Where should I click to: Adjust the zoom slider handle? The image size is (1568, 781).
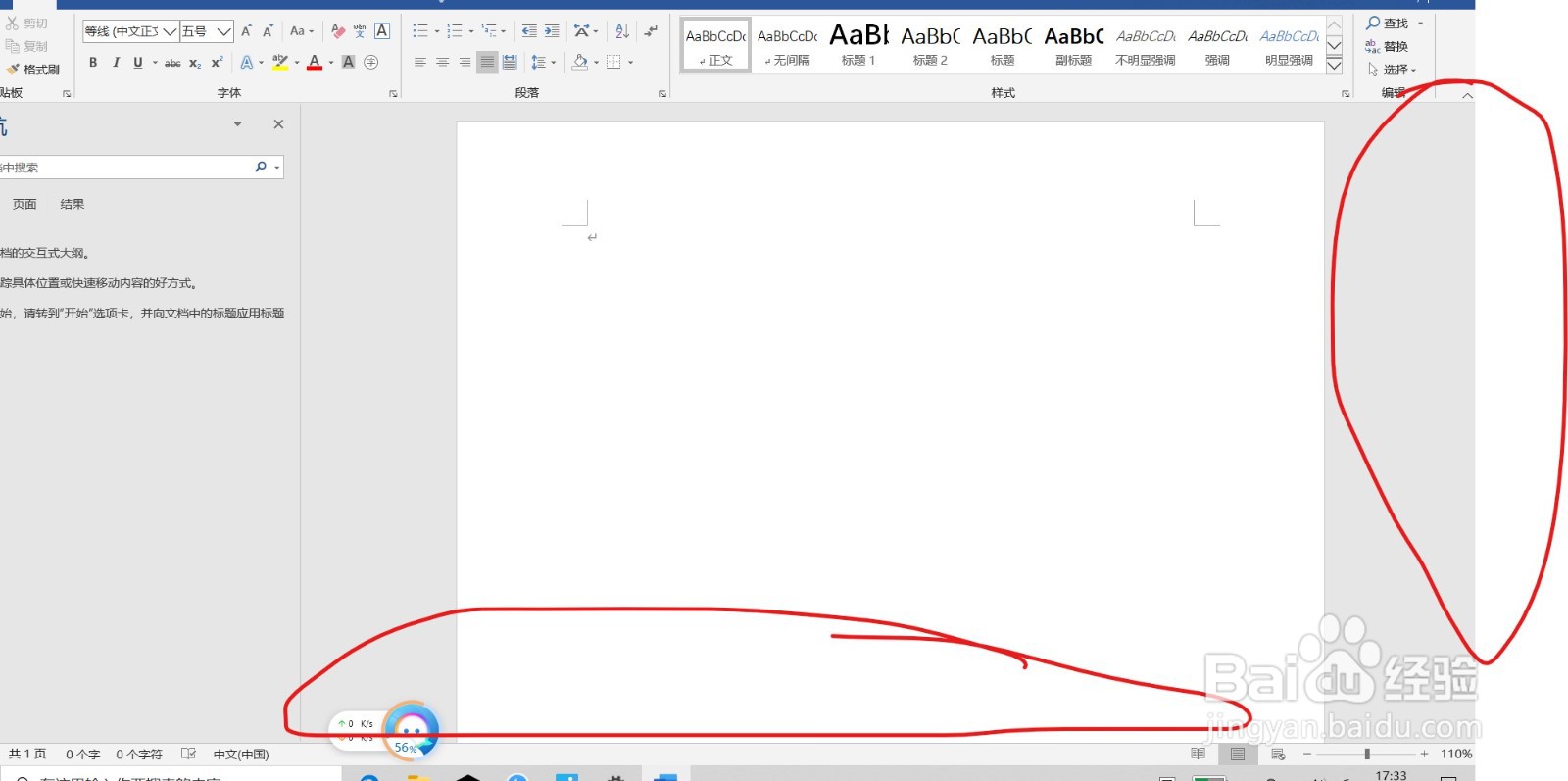tap(1367, 754)
